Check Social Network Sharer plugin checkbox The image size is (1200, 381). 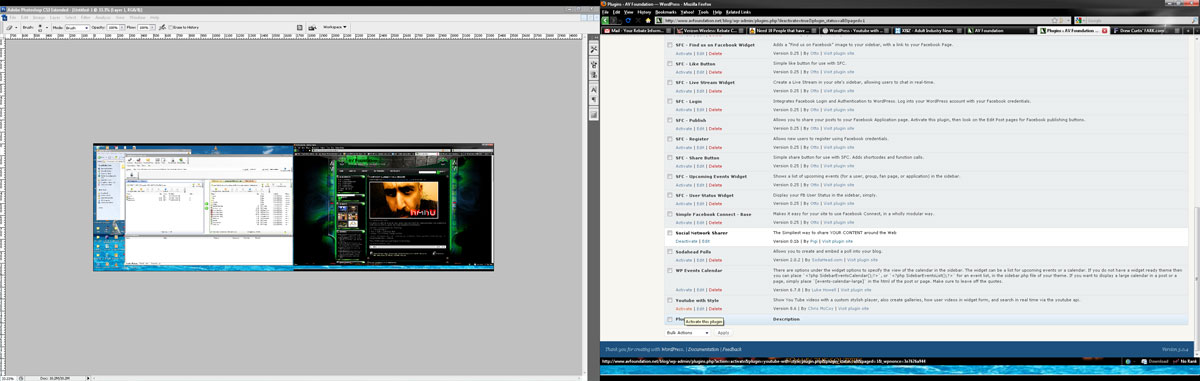(670, 233)
